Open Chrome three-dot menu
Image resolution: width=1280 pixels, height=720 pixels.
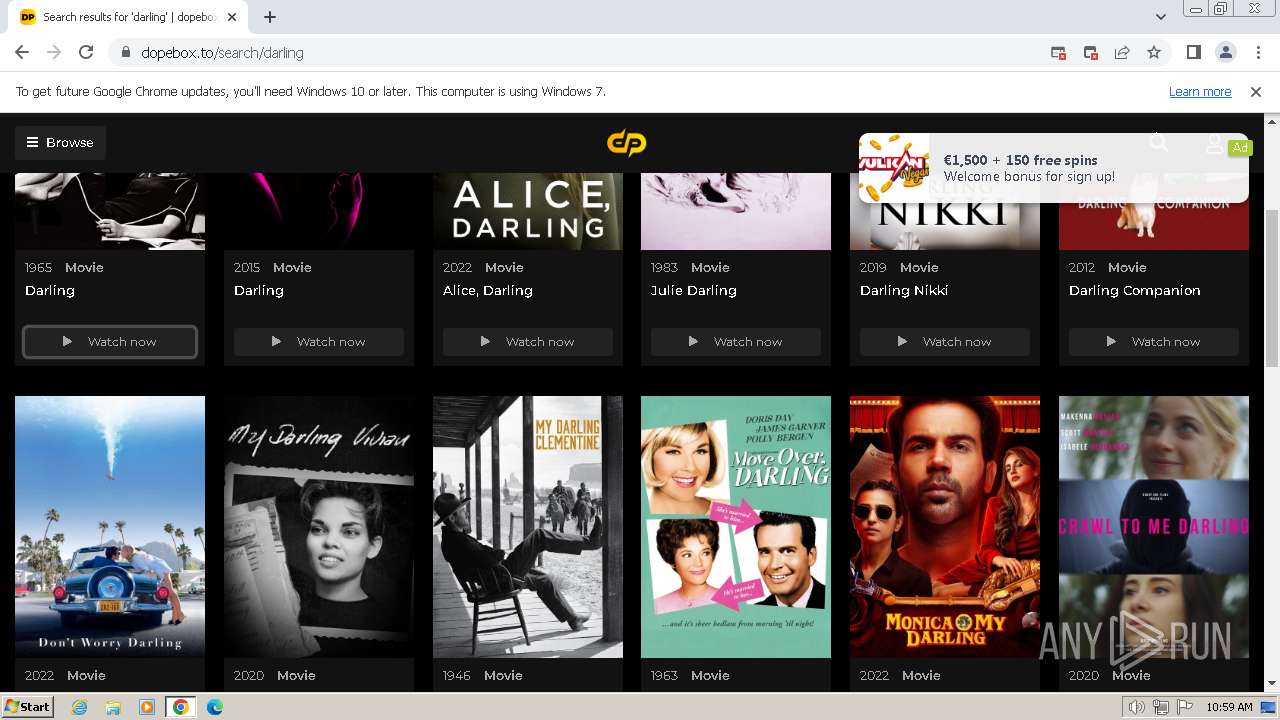(1257, 52)
